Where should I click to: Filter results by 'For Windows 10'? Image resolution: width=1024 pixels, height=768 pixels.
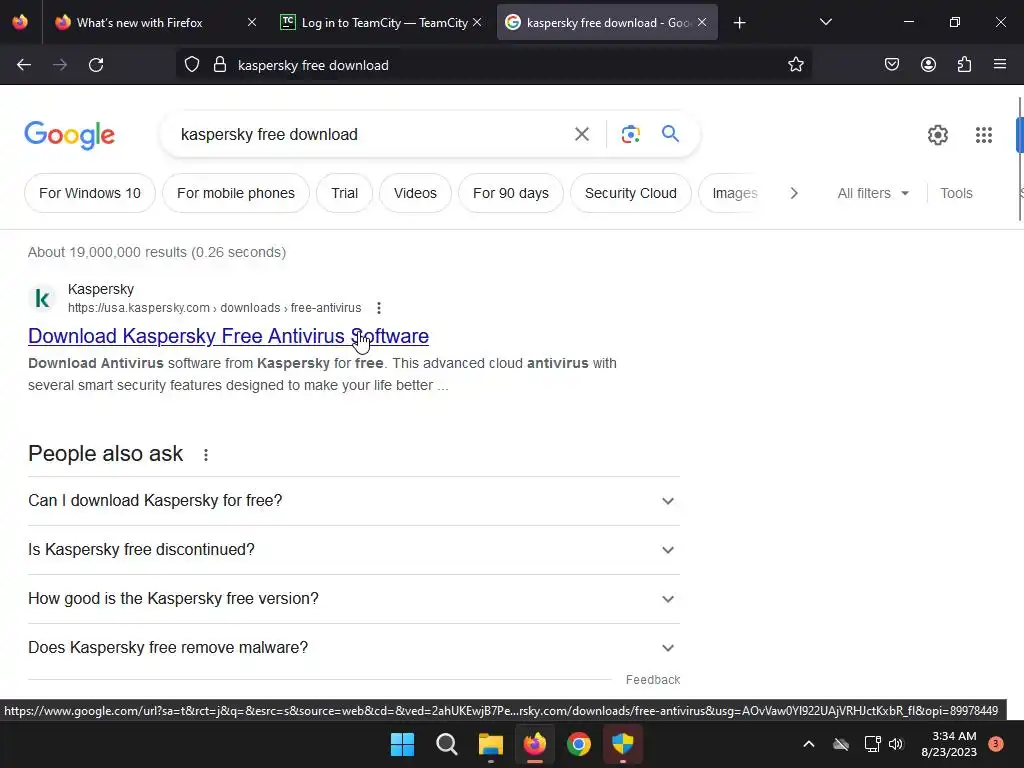click(x=90, y=193)
